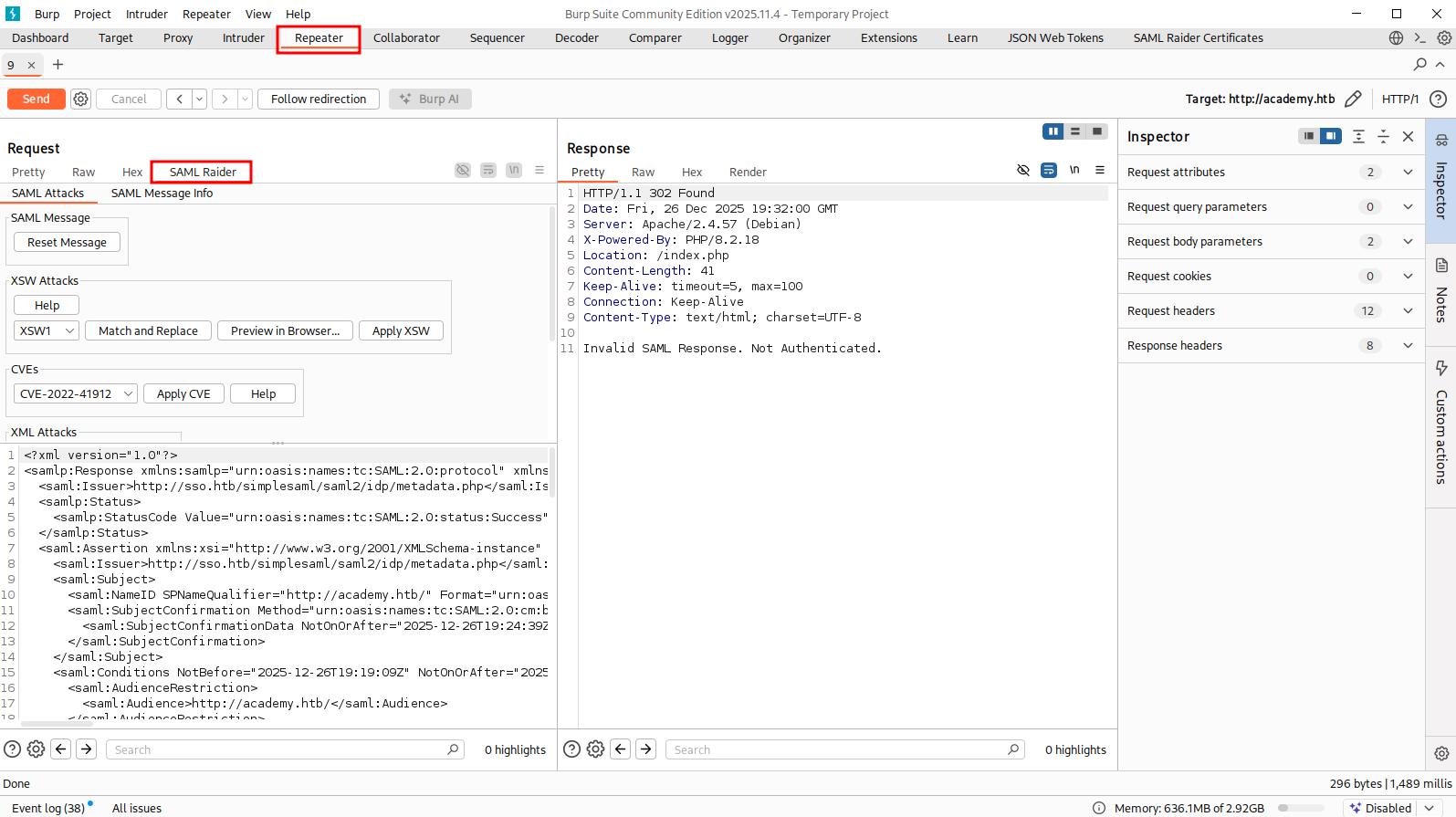Open XSW1 attack type dropdown
Viewport: 1456px width, 817px height.
tap(47, 330)
